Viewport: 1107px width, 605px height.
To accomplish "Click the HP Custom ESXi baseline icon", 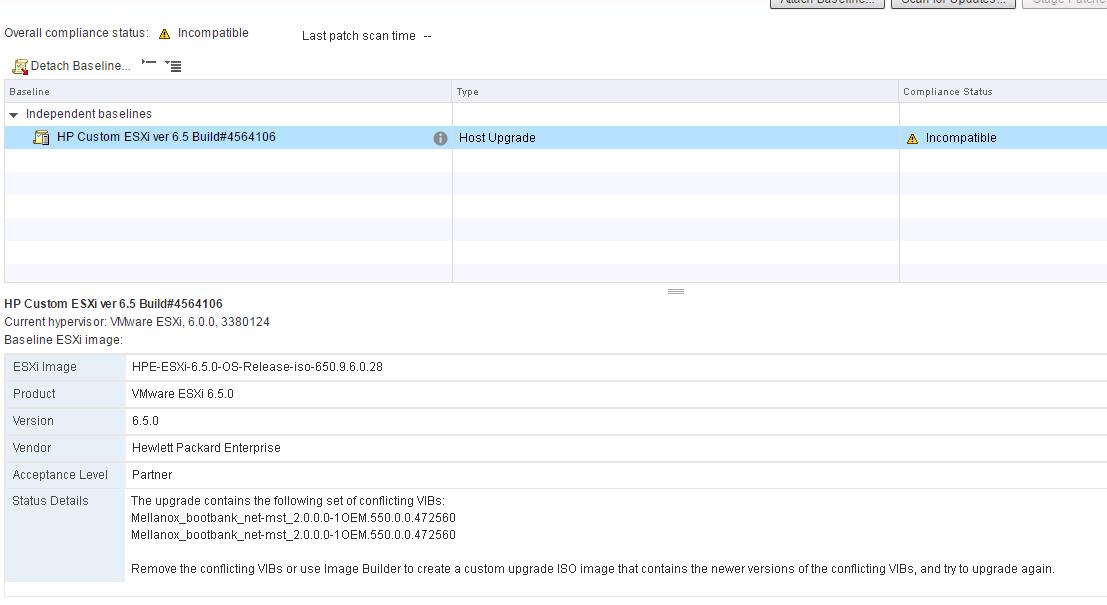I will (x=41, y=138).
